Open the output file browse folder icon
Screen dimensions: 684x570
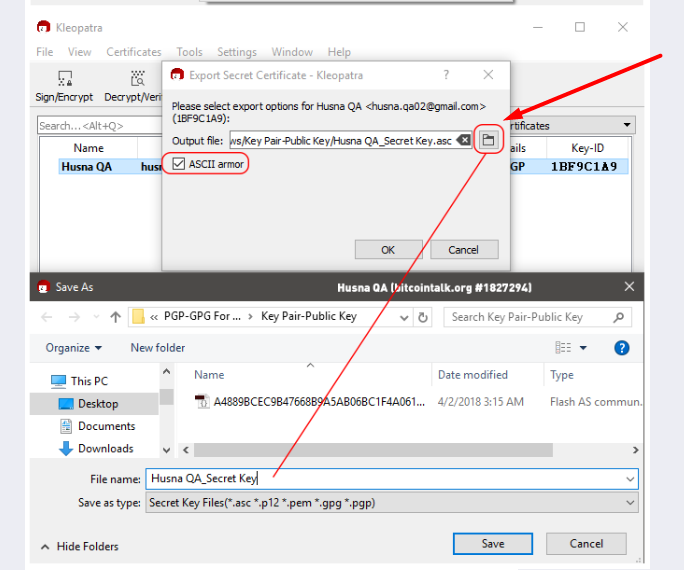click(x=488, y=140)
